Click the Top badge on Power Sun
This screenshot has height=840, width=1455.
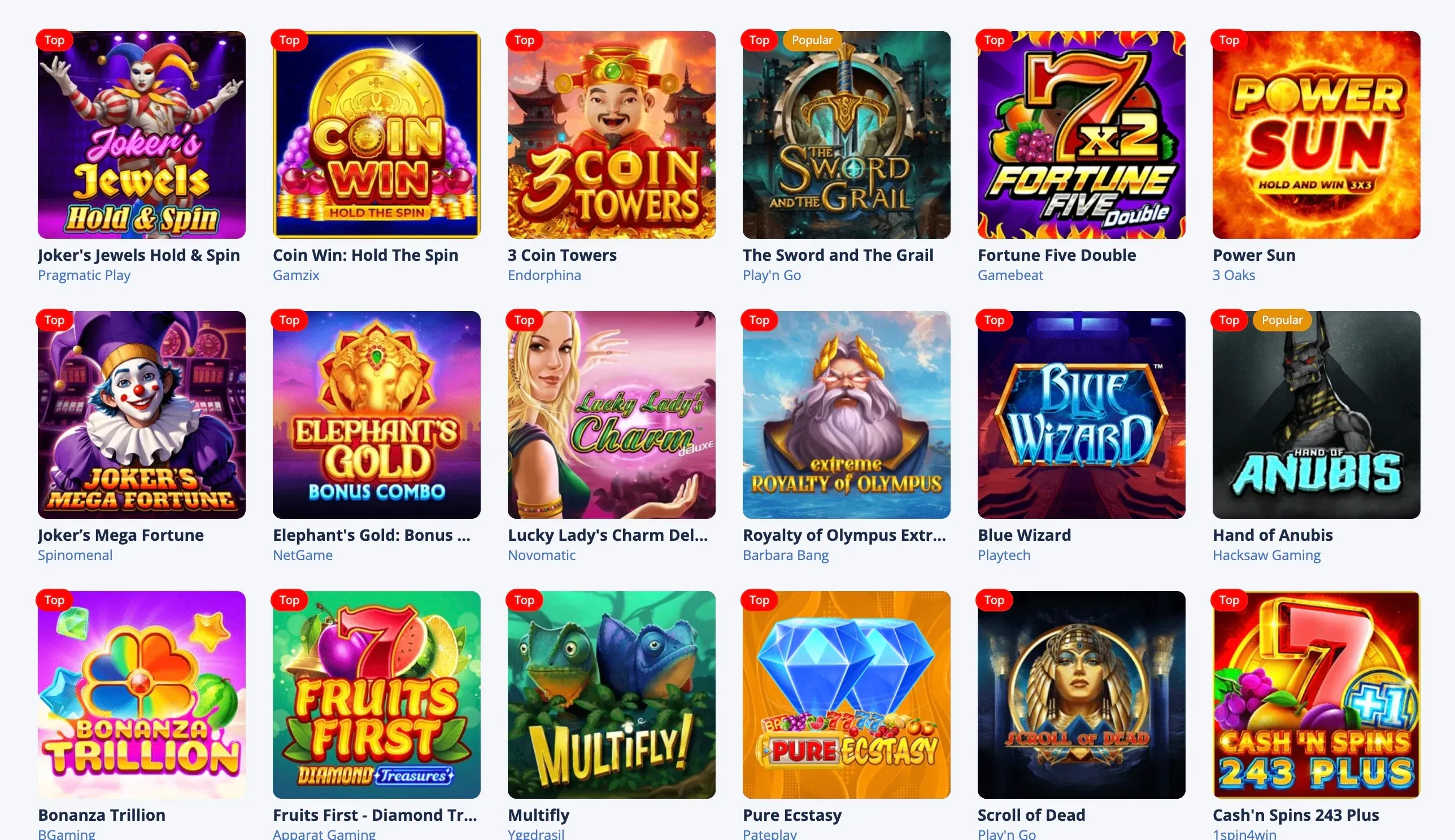(1229, 40)
